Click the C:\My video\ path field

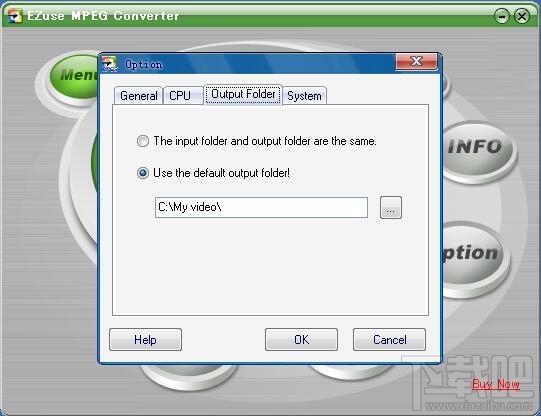tap(262, 207)
